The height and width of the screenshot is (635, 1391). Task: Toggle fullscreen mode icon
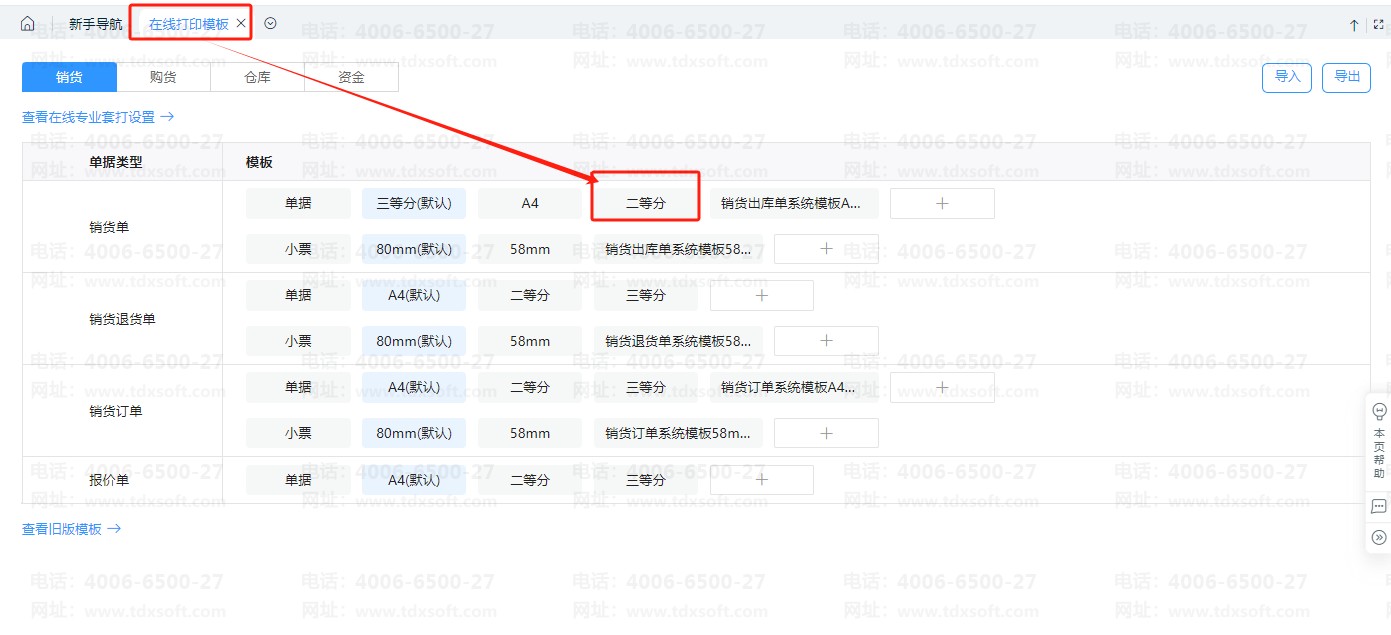tap(1378, 25)
